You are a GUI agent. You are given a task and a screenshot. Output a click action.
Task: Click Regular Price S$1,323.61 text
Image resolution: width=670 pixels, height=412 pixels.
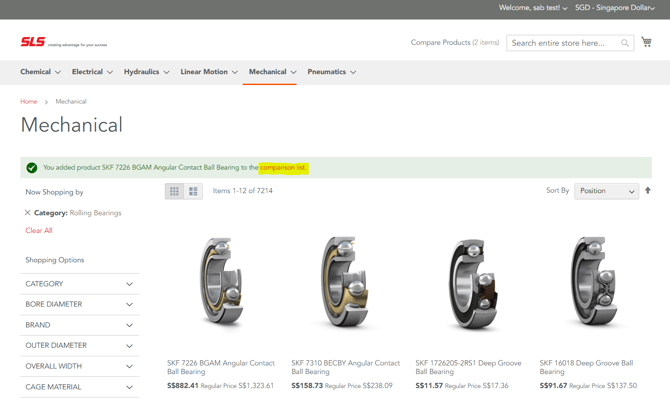point(237,386)
